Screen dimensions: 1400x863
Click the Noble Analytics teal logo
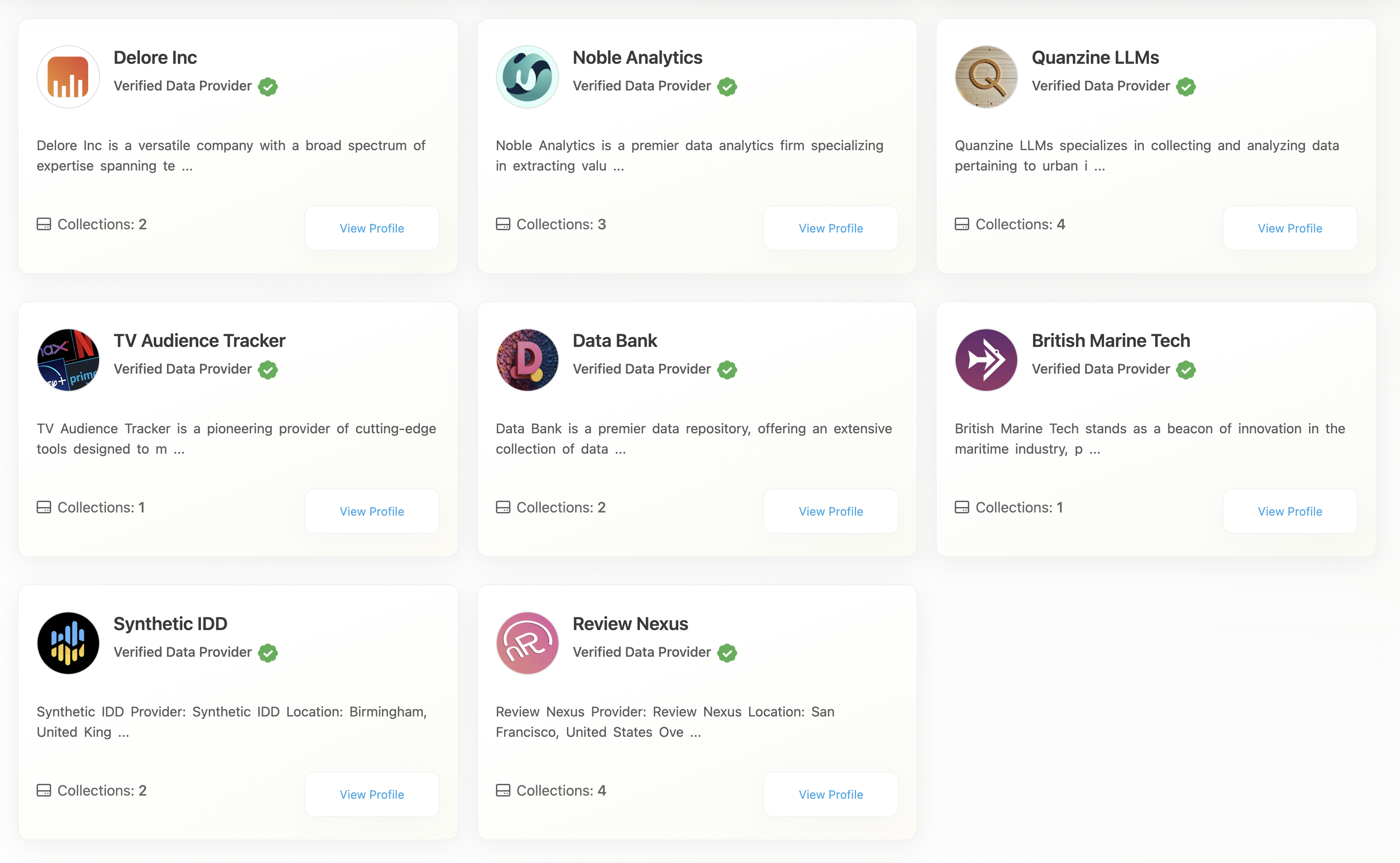tap(527, 77)
